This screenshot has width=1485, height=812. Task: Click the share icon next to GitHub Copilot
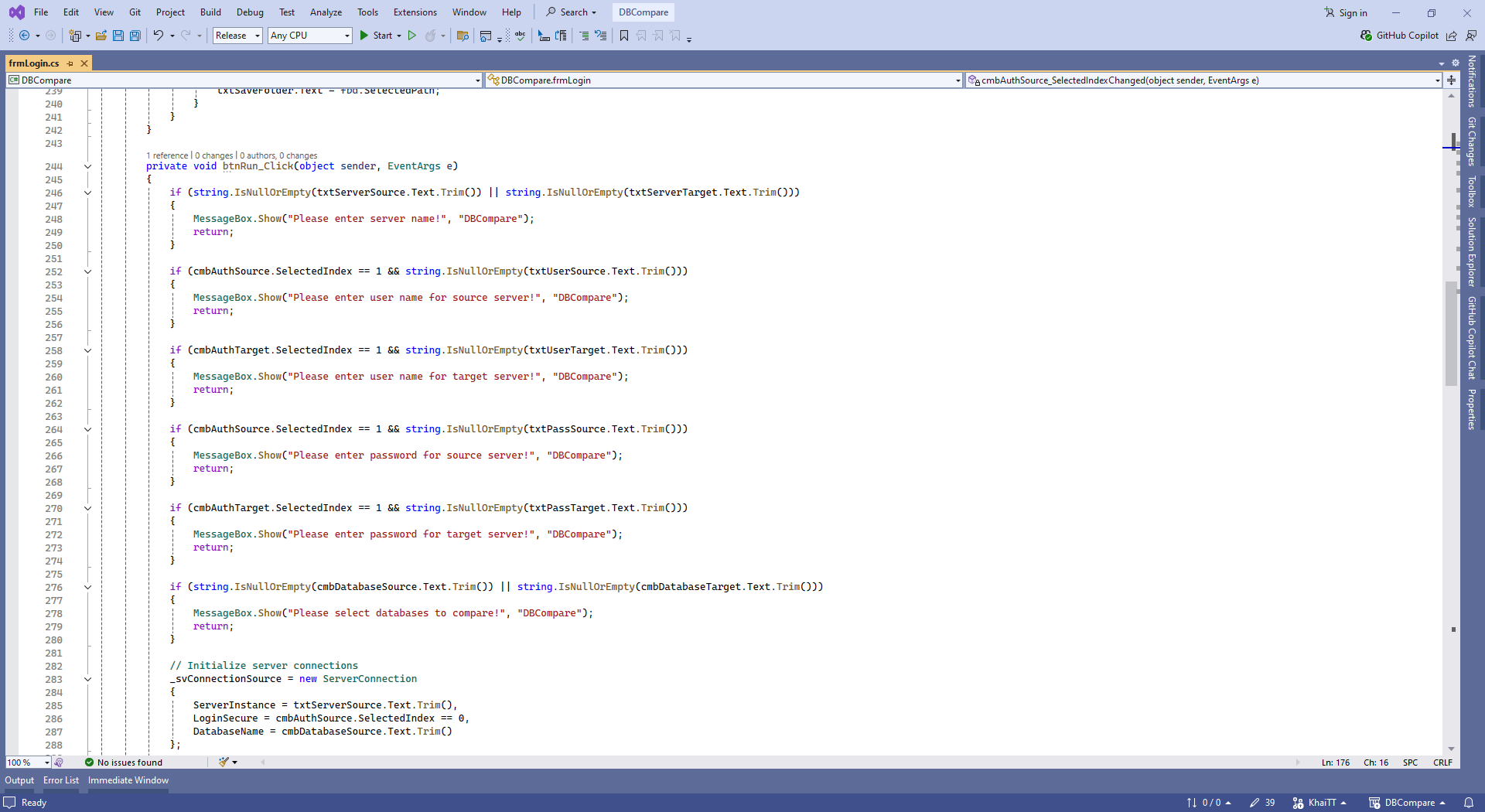coord(1452,36)
